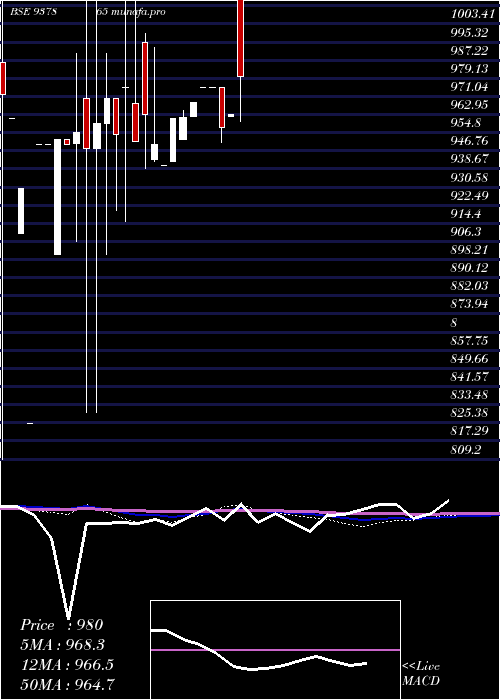Click the 962.95 price axis label

tap(470, 105)
